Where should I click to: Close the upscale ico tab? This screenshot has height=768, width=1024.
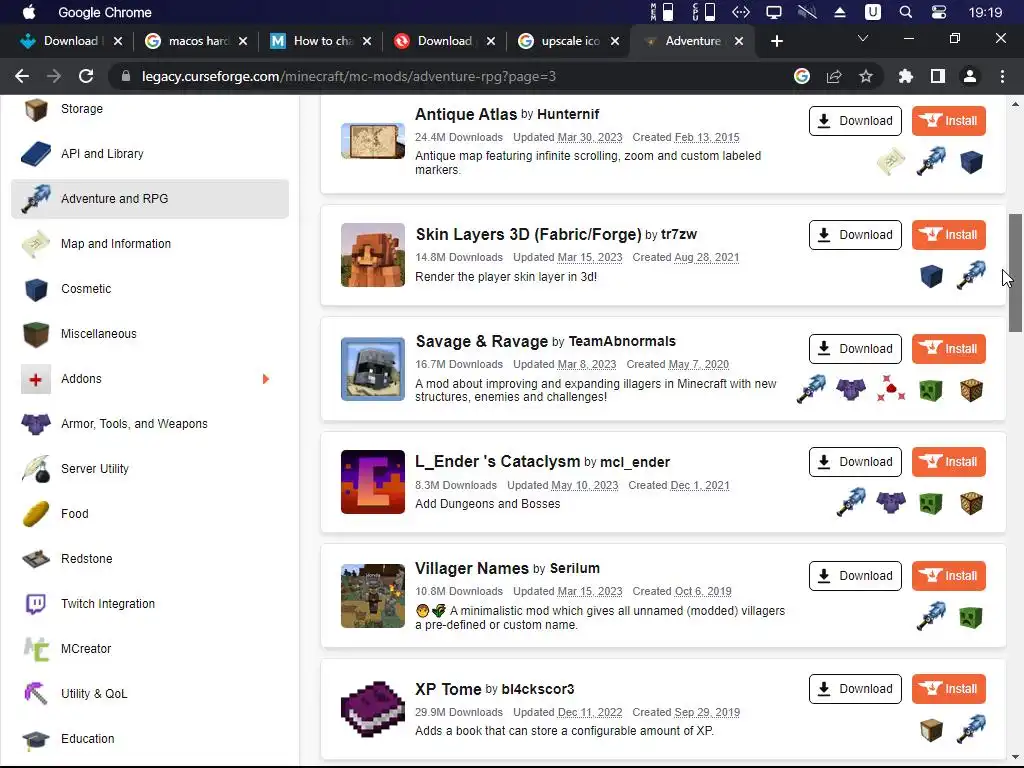(x=615, y=41)
